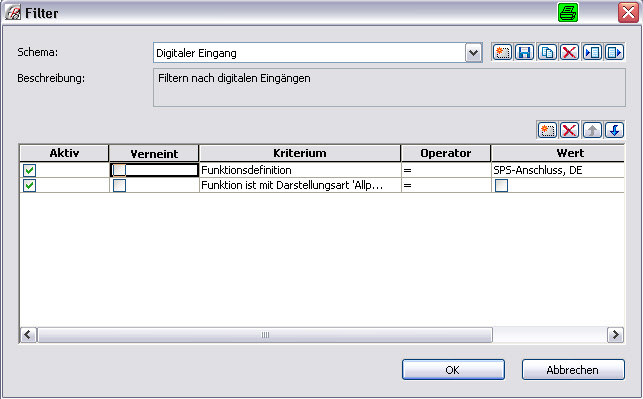This screenshot has height=399, width=643.
Task: Click the horizontal scrollbar left arrow
Action: tap(28, 335)
